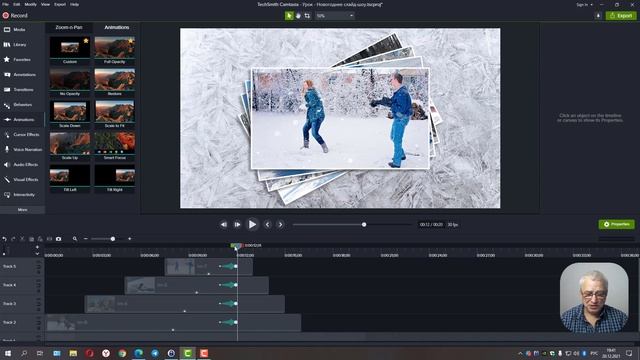This screenshot has width=640, height=360.
Task: Select the arrow Edit mode tool
Action: tap(289, 16)
